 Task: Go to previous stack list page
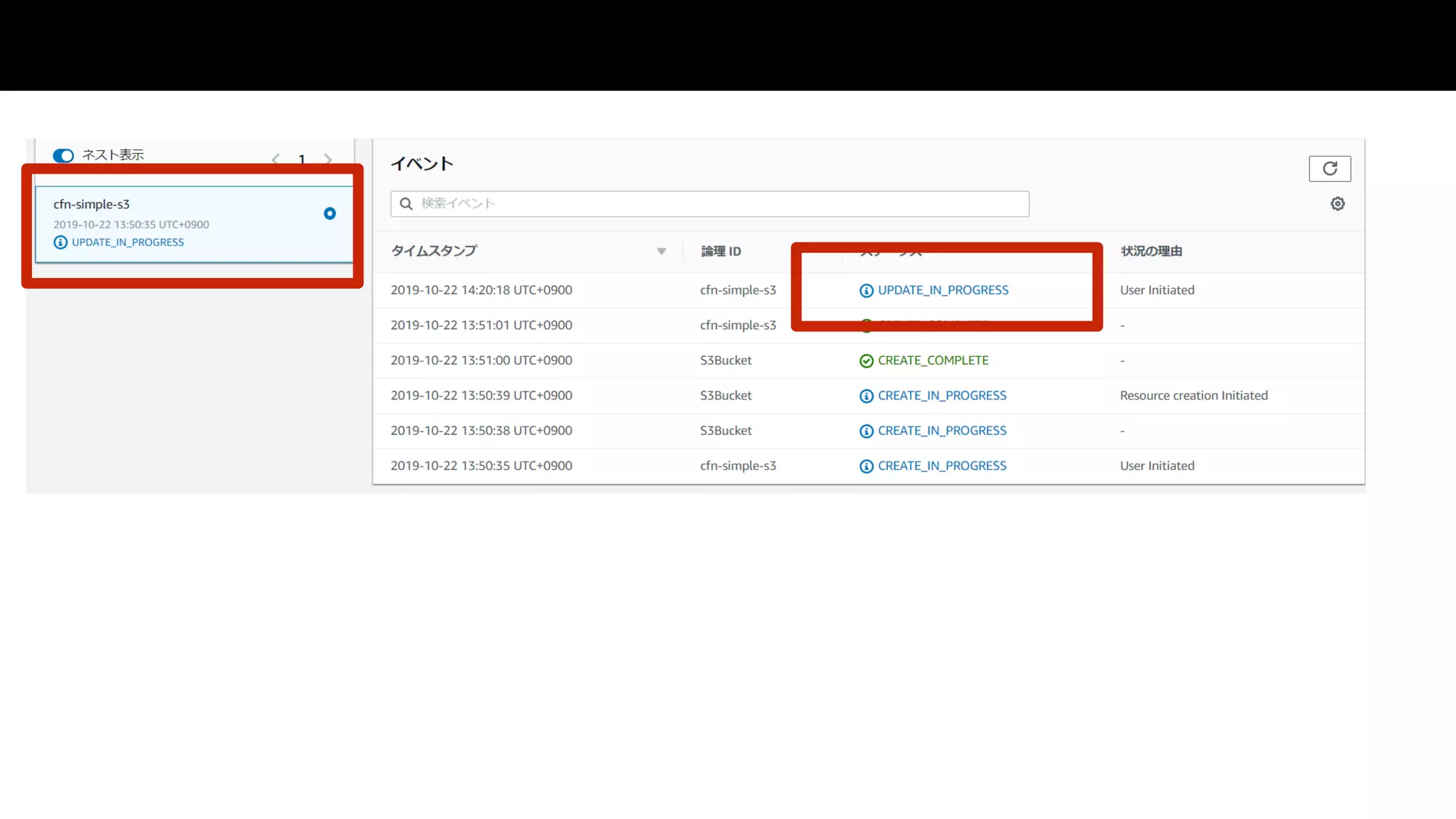pyautogui.click(x=276, y=159)
